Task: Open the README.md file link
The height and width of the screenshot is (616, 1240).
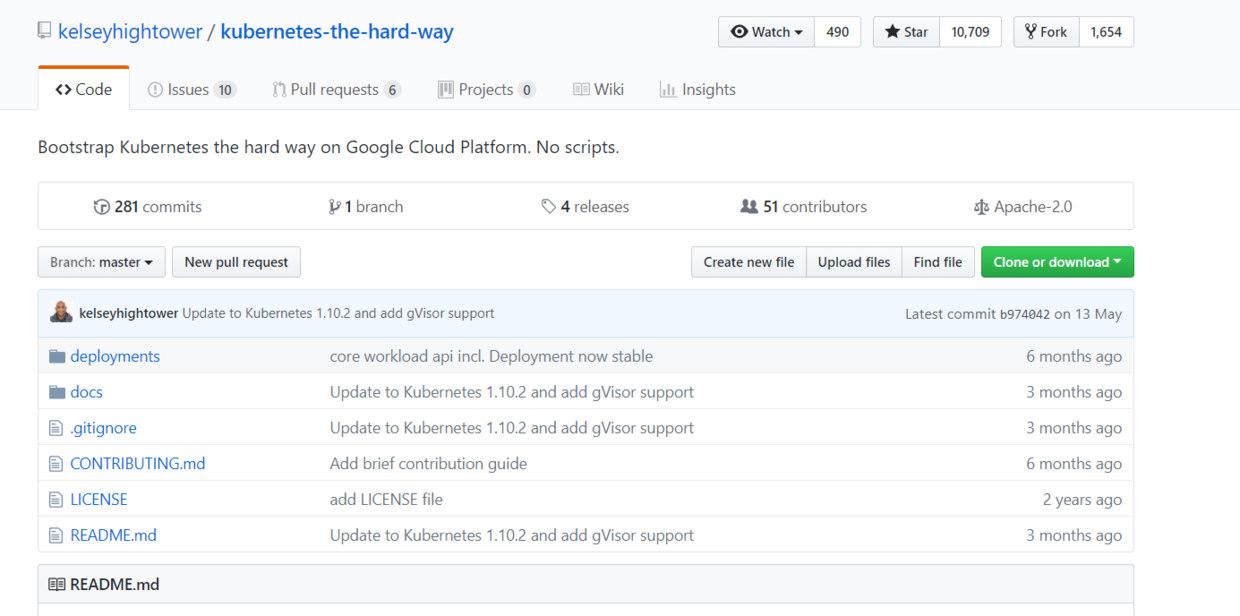Action: pos(113,535)
